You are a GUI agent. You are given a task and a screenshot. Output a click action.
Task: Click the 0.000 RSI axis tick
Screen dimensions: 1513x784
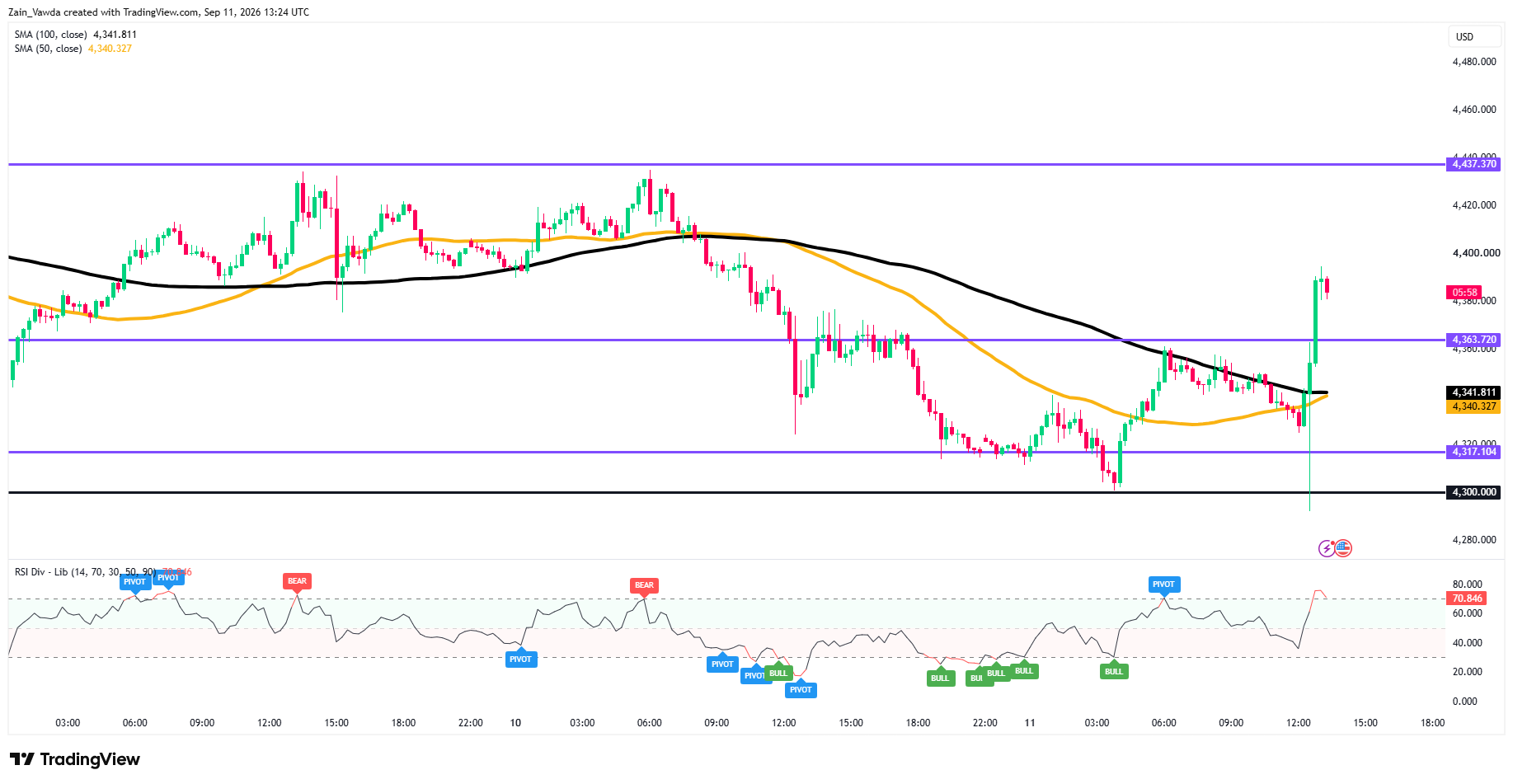(x=1464, y=702)
